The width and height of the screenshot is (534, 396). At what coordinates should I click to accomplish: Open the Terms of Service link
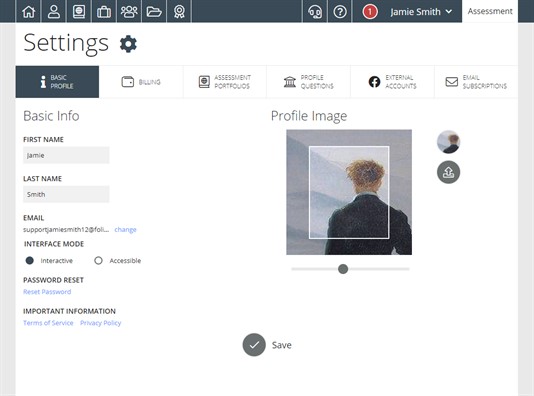pyautogui.click(x=48, y=323)
